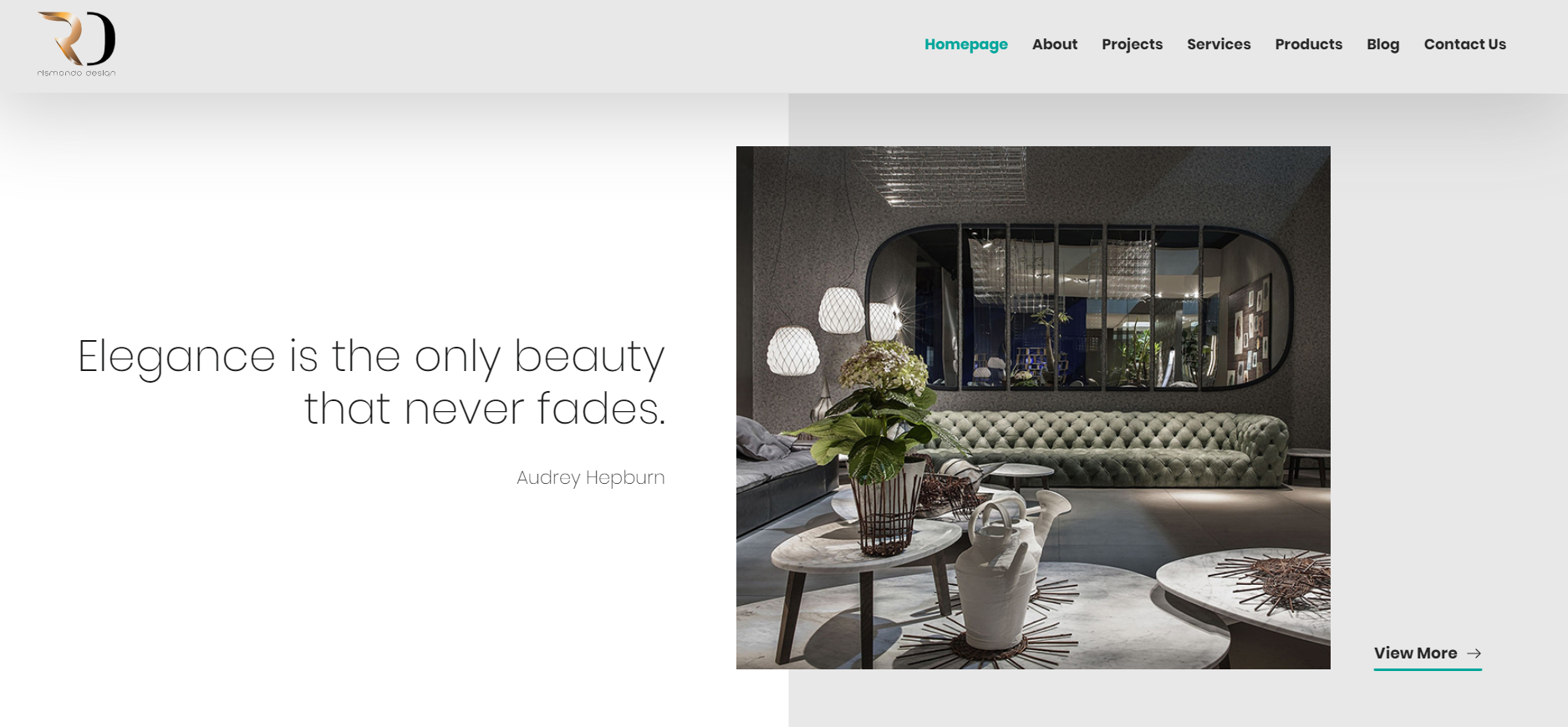Visit the Blog section
1568x727 pixels.
pos(1382,44)
